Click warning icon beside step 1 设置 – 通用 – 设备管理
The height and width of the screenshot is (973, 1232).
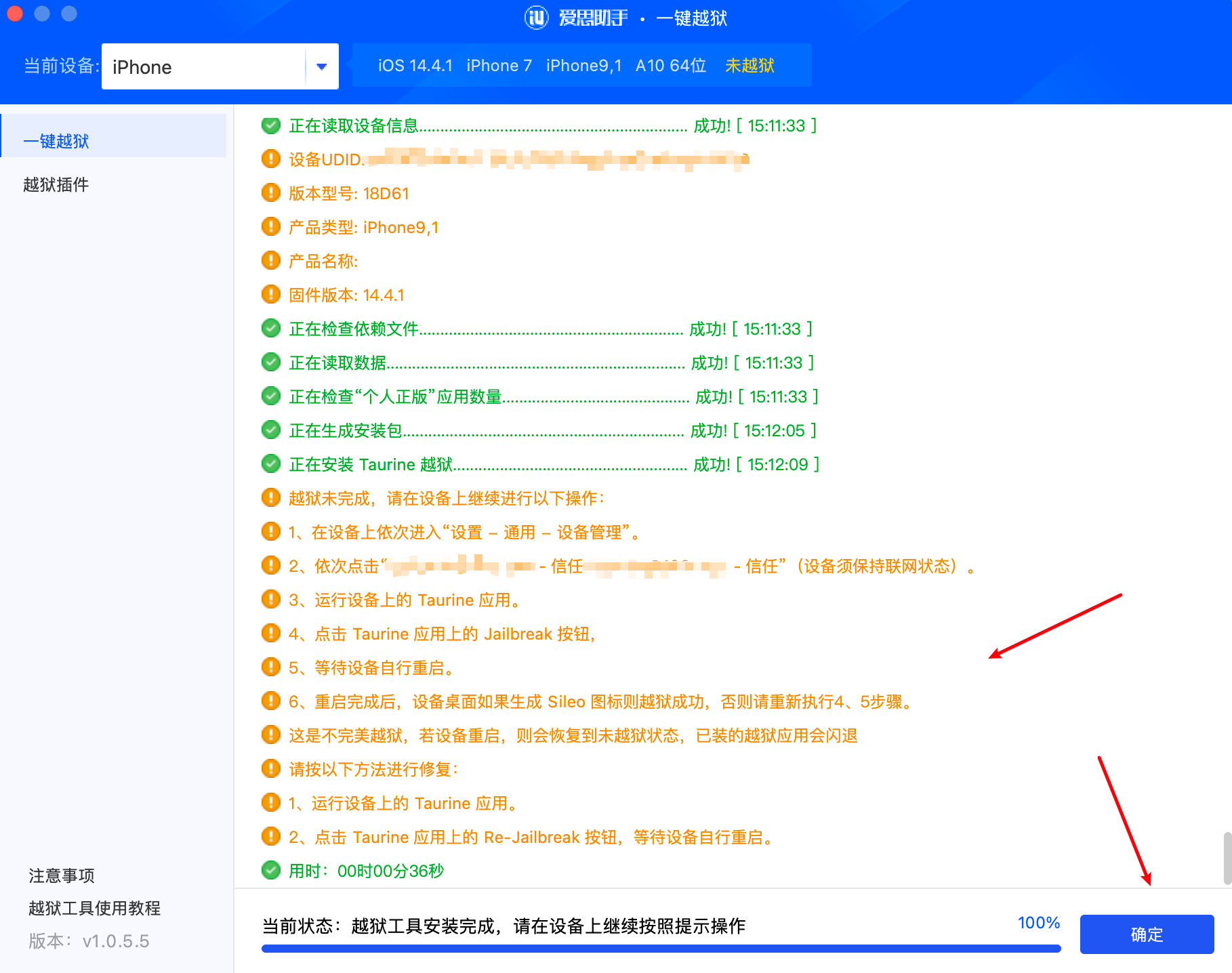271,532
